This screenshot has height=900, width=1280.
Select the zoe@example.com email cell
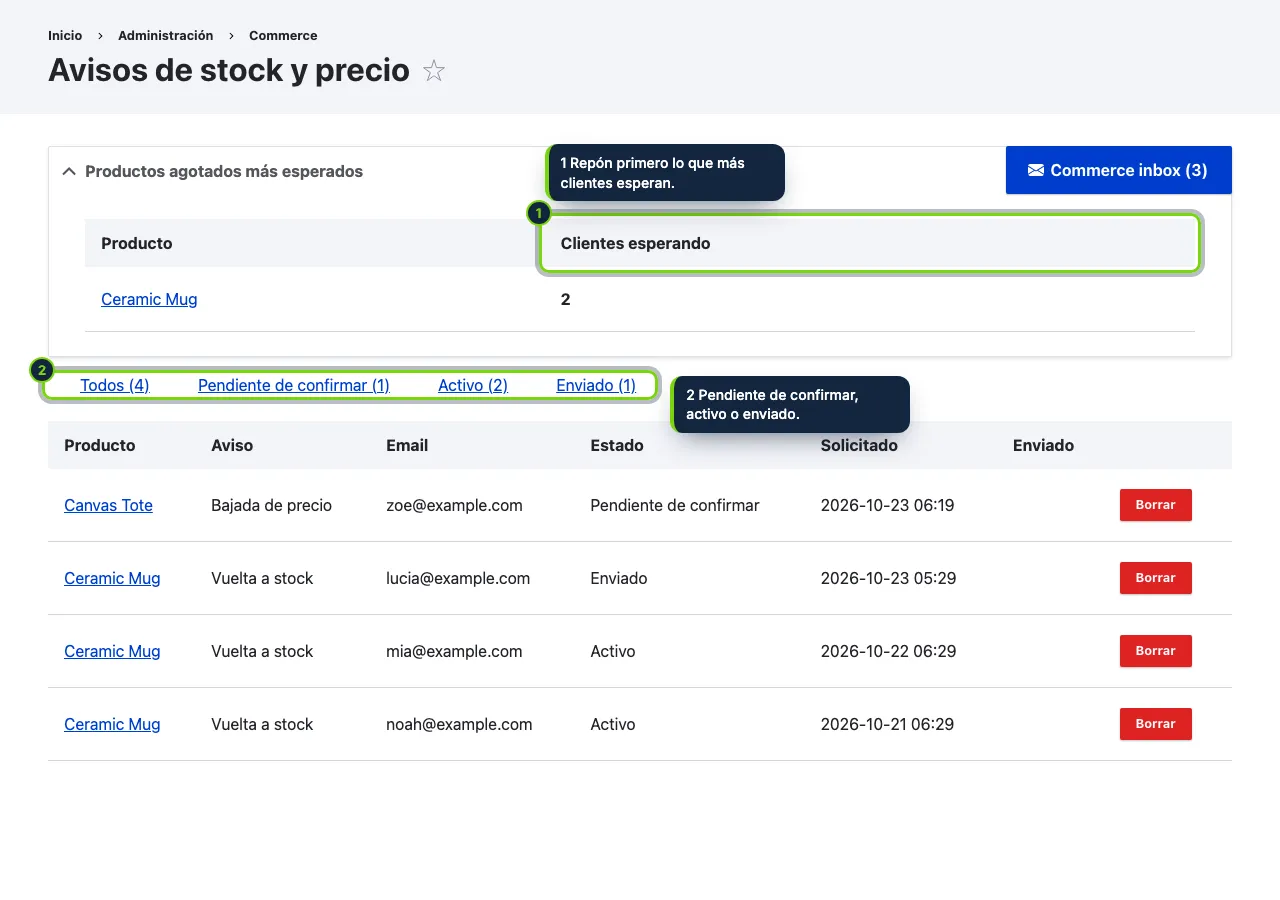coord(454,505)
